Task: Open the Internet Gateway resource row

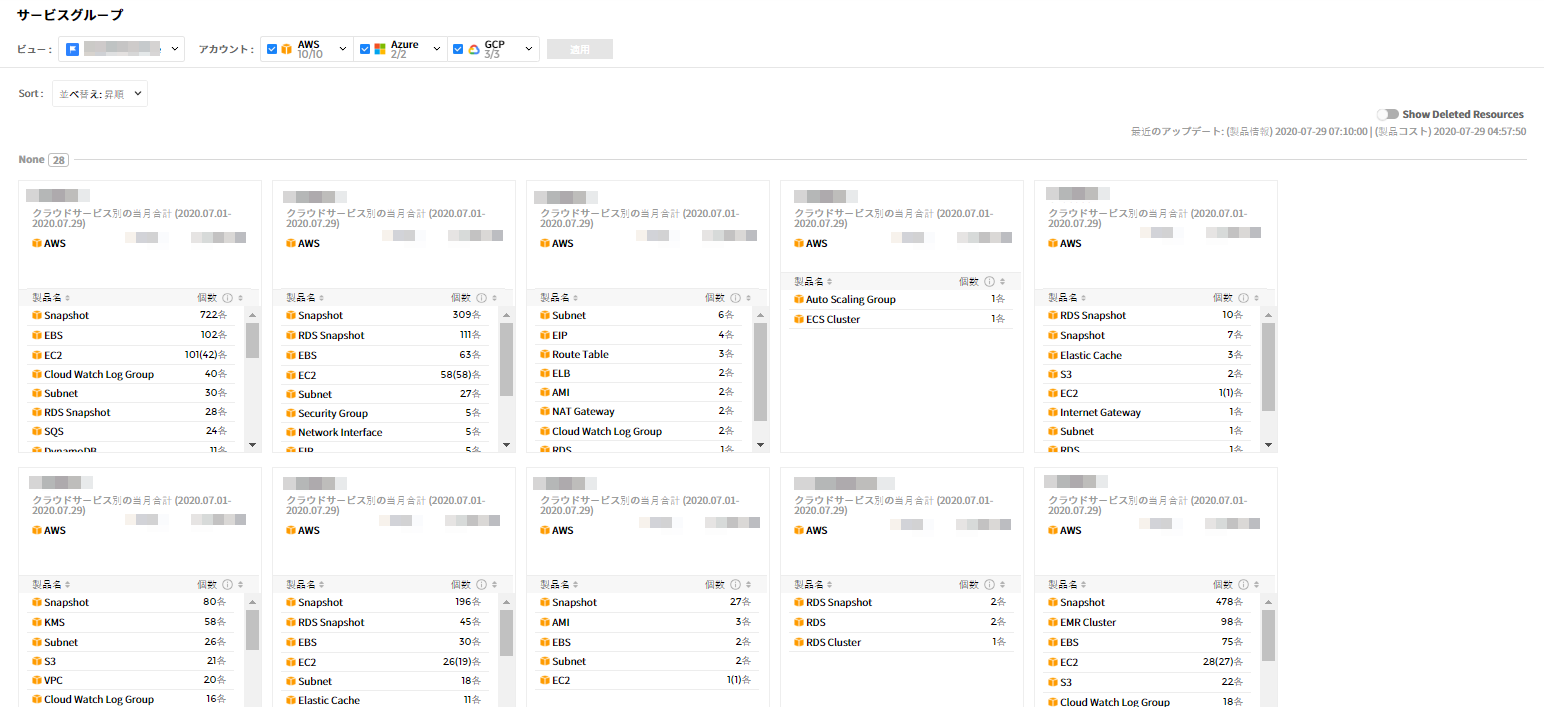Action: tap(1100, 413)
